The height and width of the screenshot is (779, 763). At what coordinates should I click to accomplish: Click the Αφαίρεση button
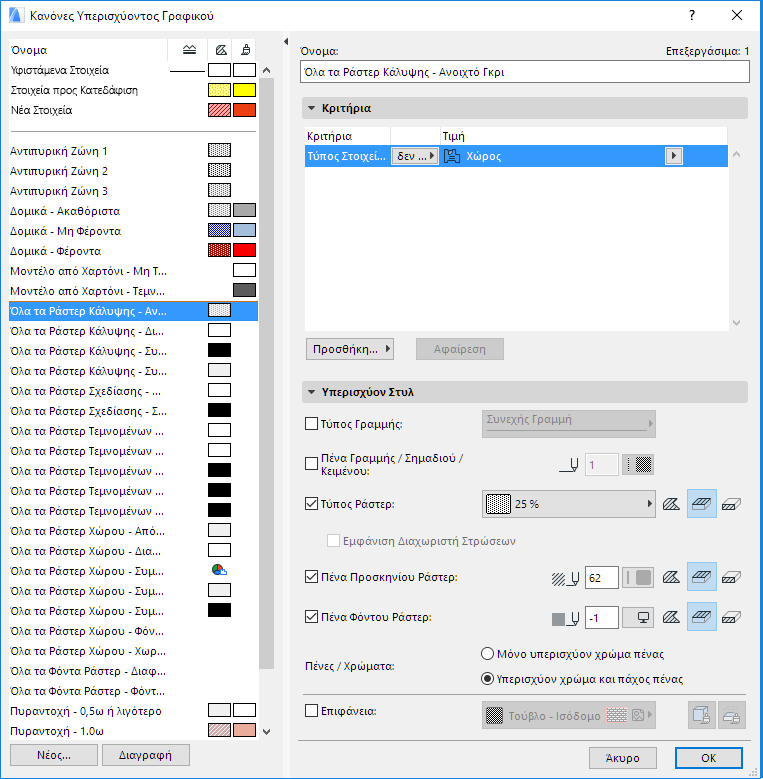459,349
